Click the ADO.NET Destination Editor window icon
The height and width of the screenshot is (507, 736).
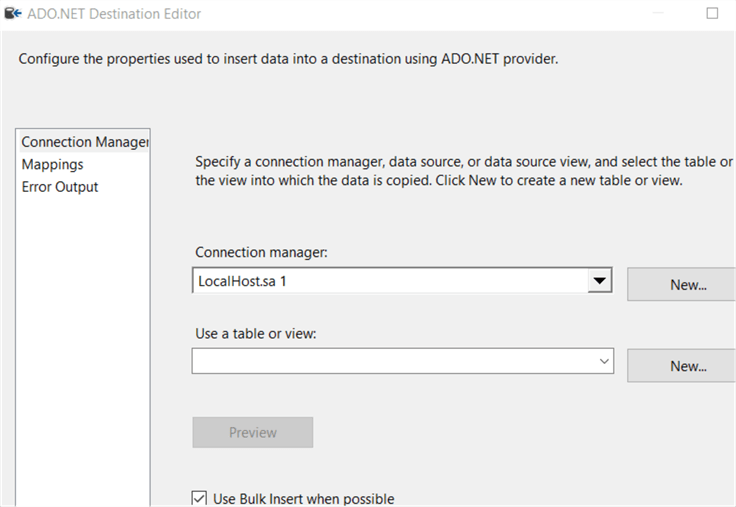pos(14,14)
